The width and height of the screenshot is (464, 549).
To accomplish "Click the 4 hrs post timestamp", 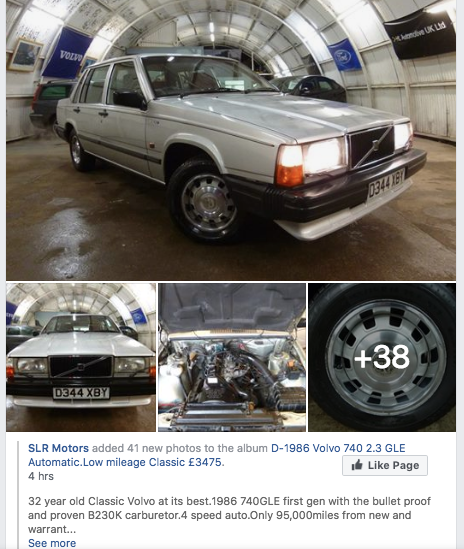I will [x=41, y=476].
